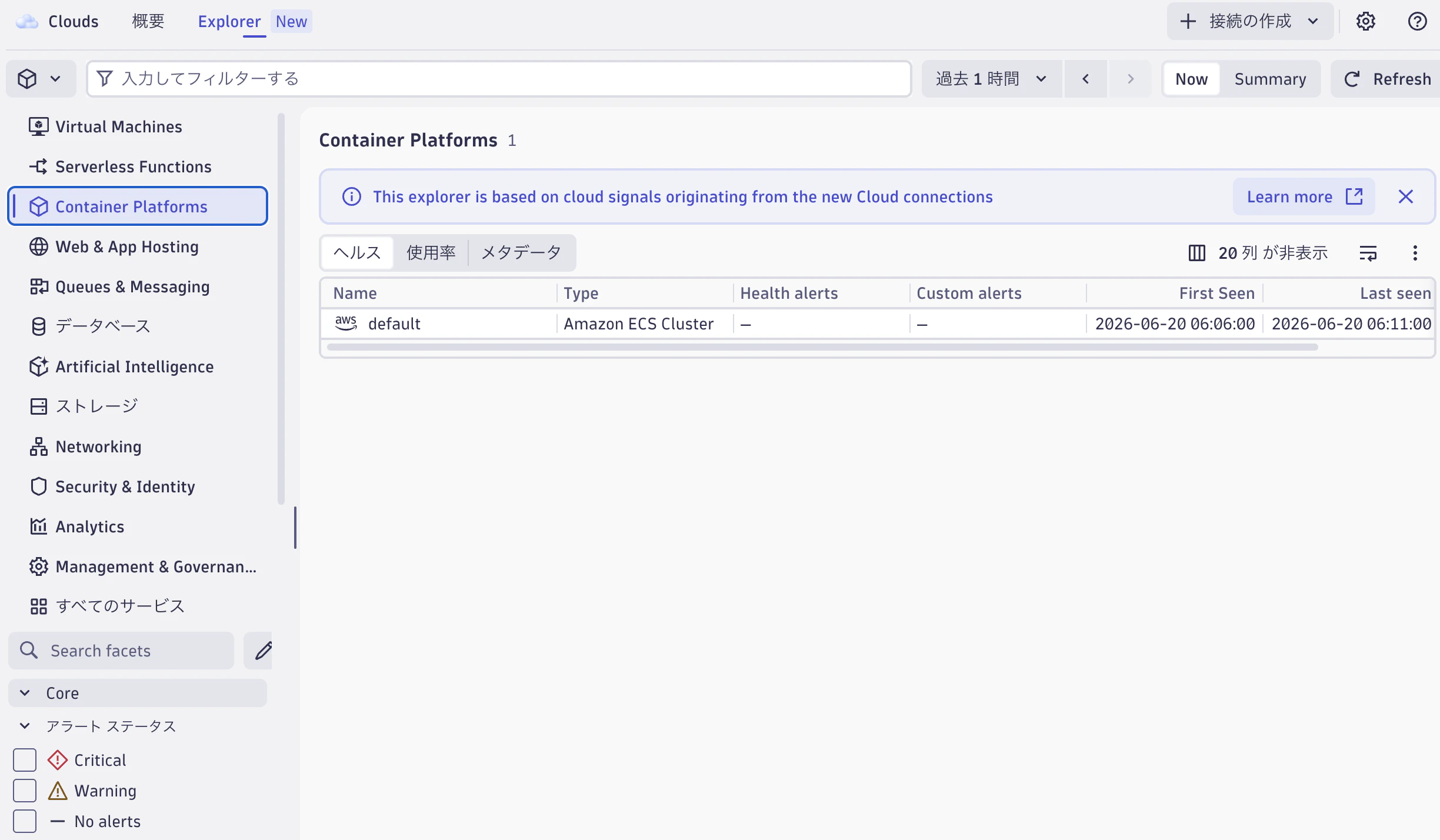Click the Virtual Machines monitor icon
1440x840 pixels.
[39, 126]
